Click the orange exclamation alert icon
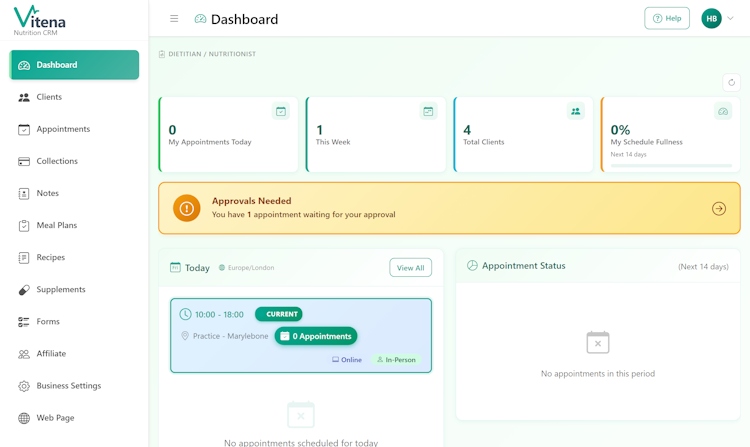The image size is (750, 447). 187,208
